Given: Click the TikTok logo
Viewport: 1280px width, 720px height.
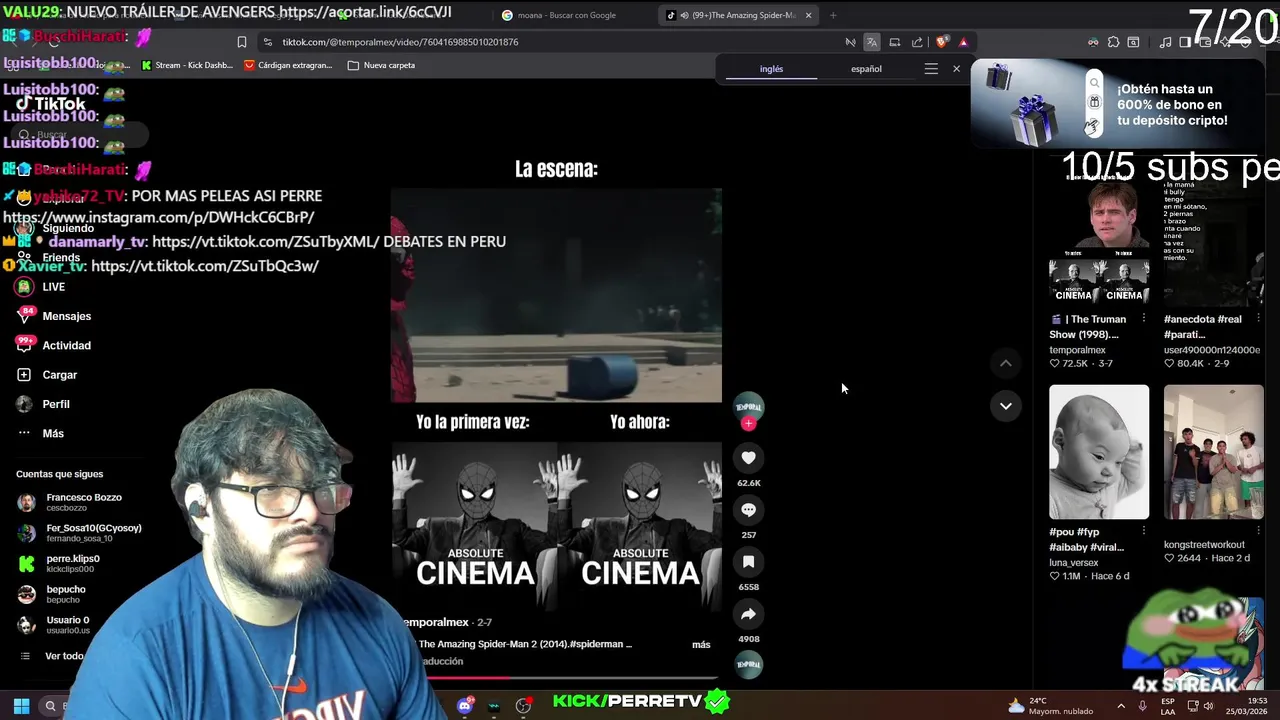Looking at the screenshot, I should tap(52, 104).
